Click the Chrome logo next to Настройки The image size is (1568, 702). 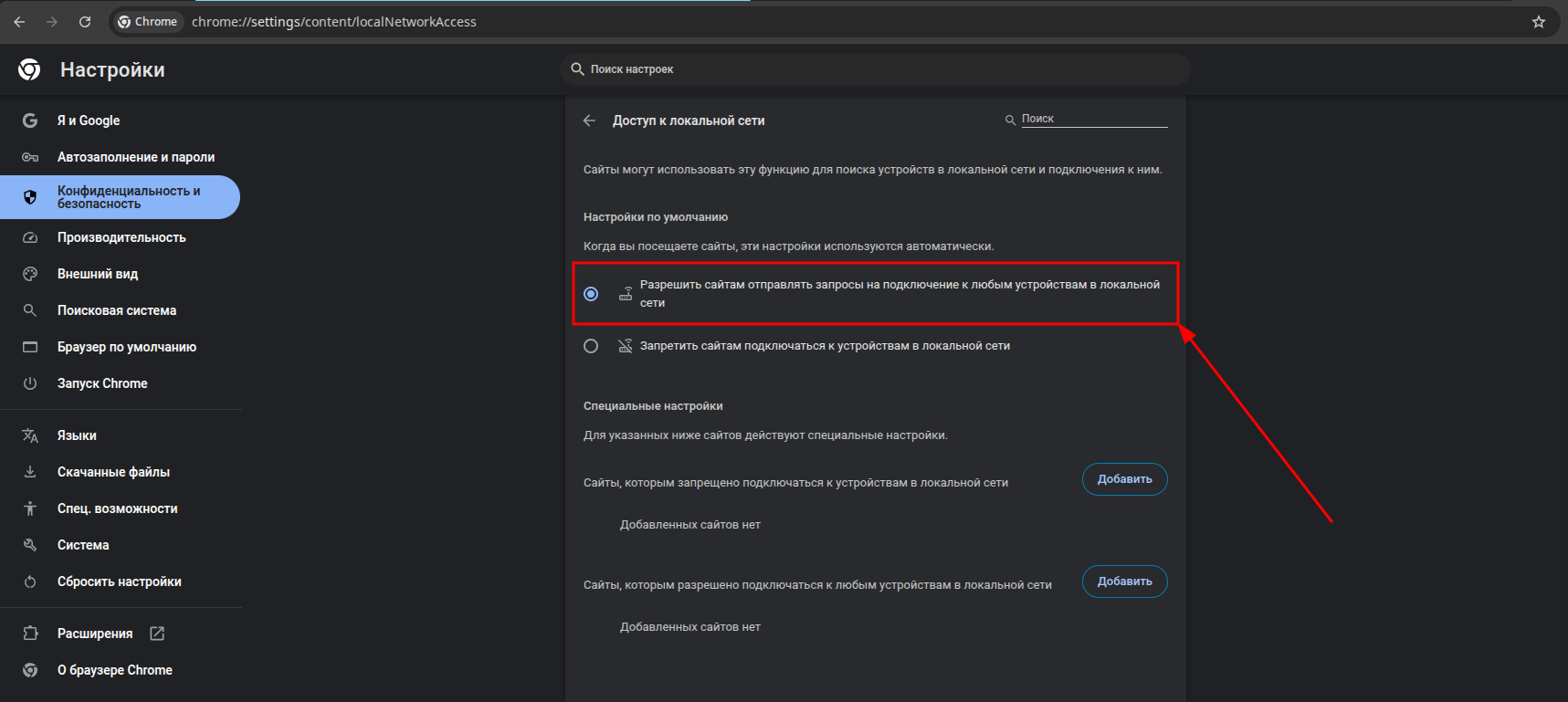click(x=29, y=69)
